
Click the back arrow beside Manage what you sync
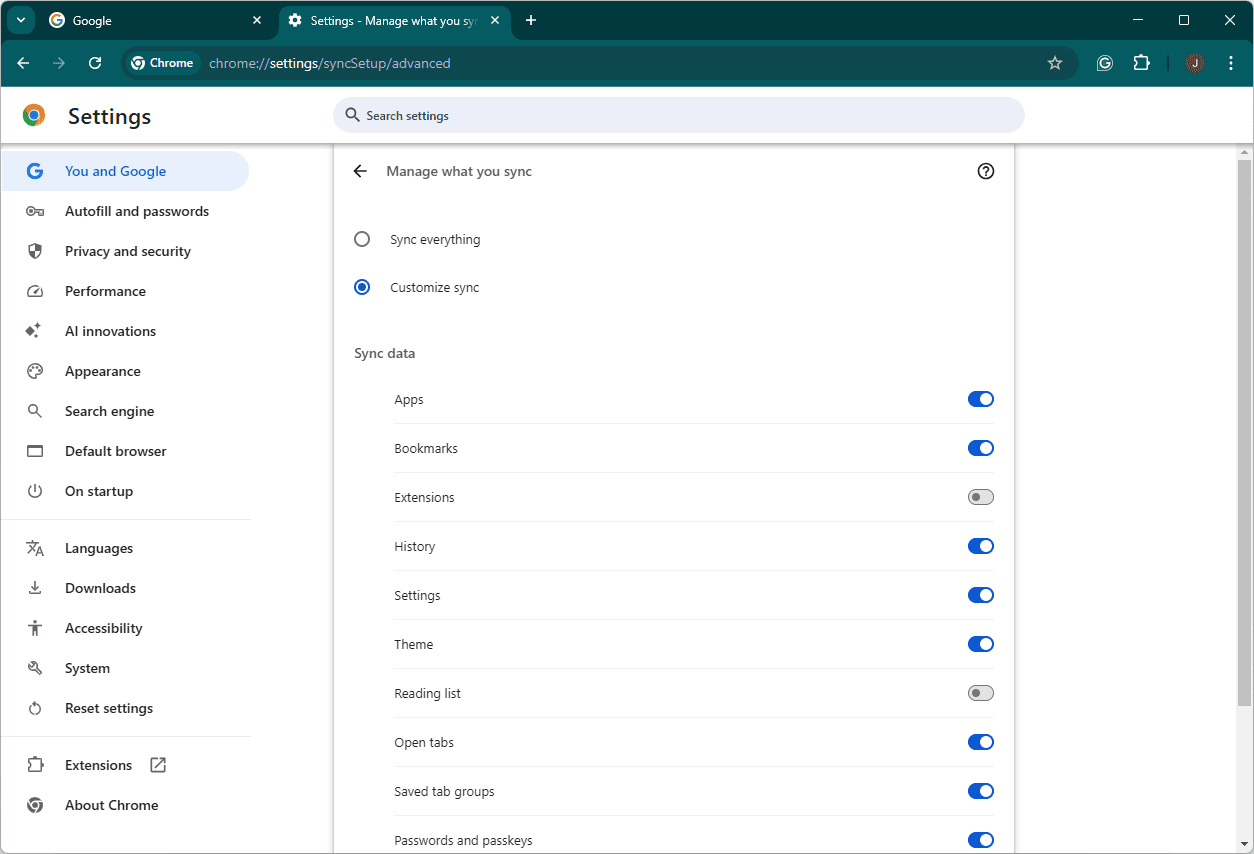coord(360,172)
